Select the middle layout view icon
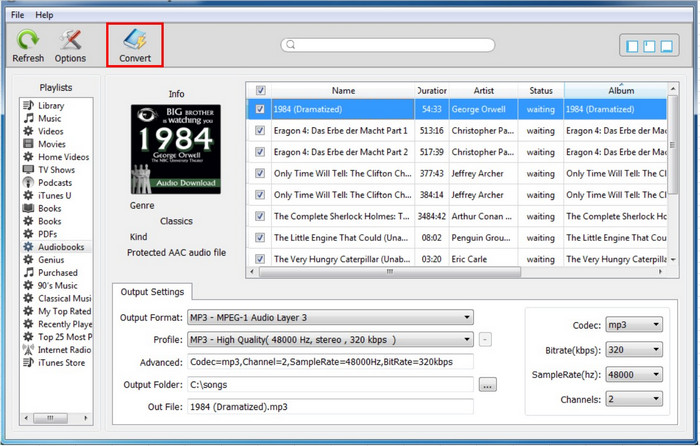Viewport: 700px width, 446px height. pos(649,46)
